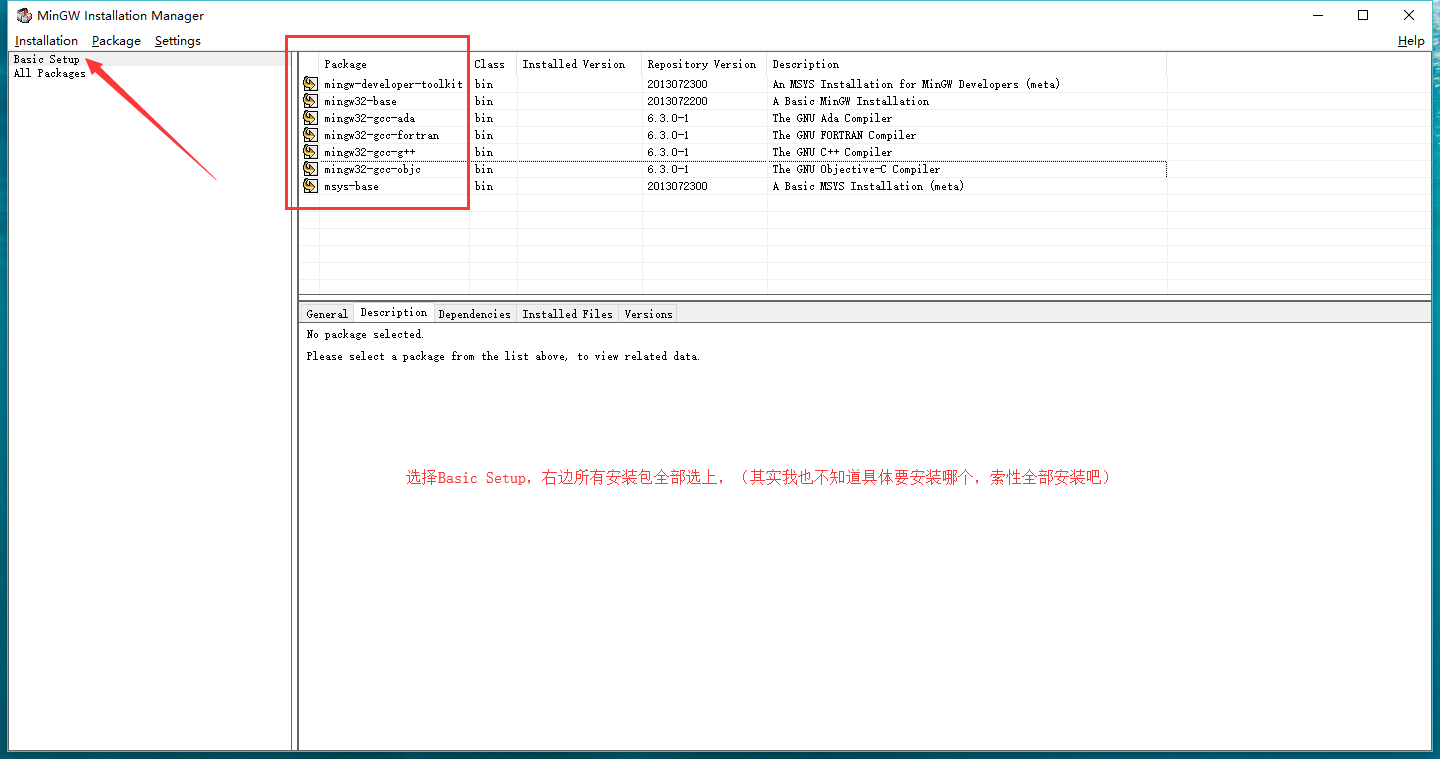Mark the mingw32-gcc-g++ package checkbox

311,152
